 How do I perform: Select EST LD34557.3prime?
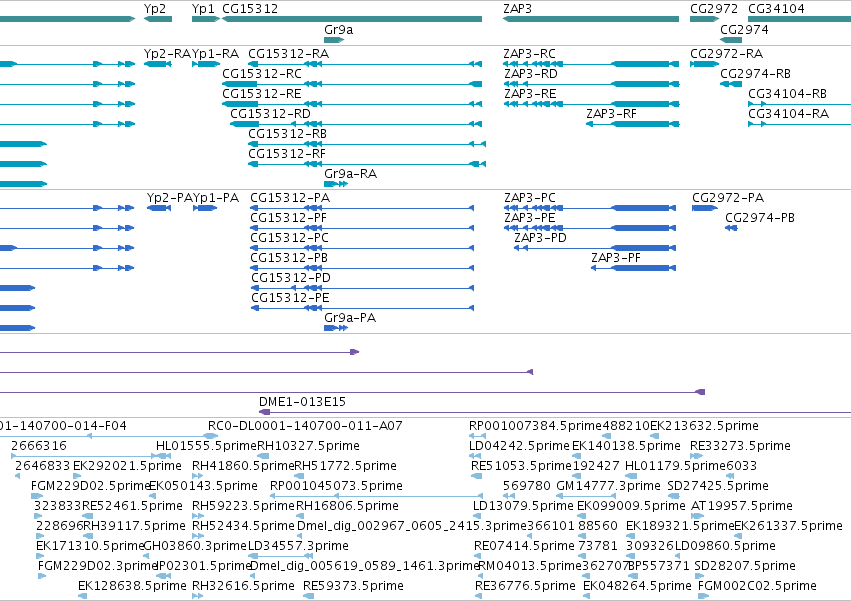[298, 546]
